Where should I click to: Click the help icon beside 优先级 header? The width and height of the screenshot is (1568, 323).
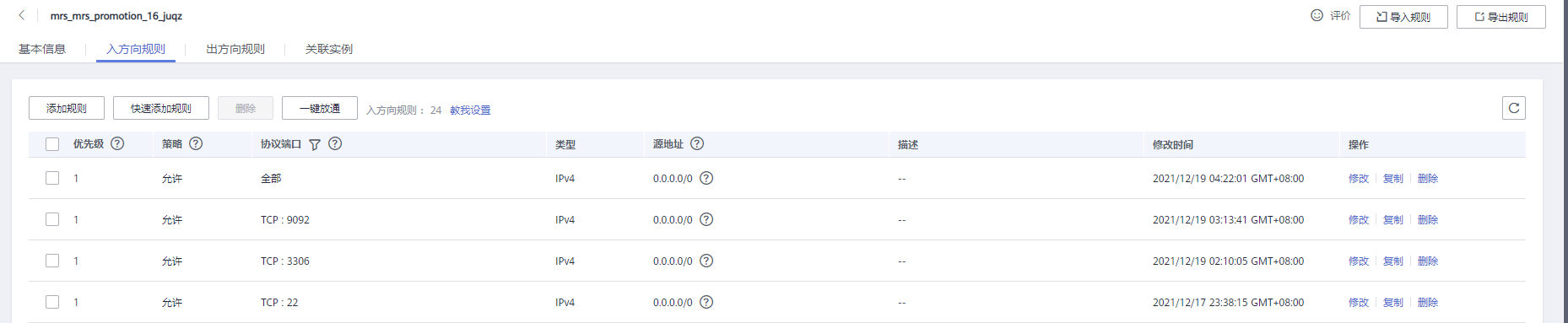click(117, 143)
